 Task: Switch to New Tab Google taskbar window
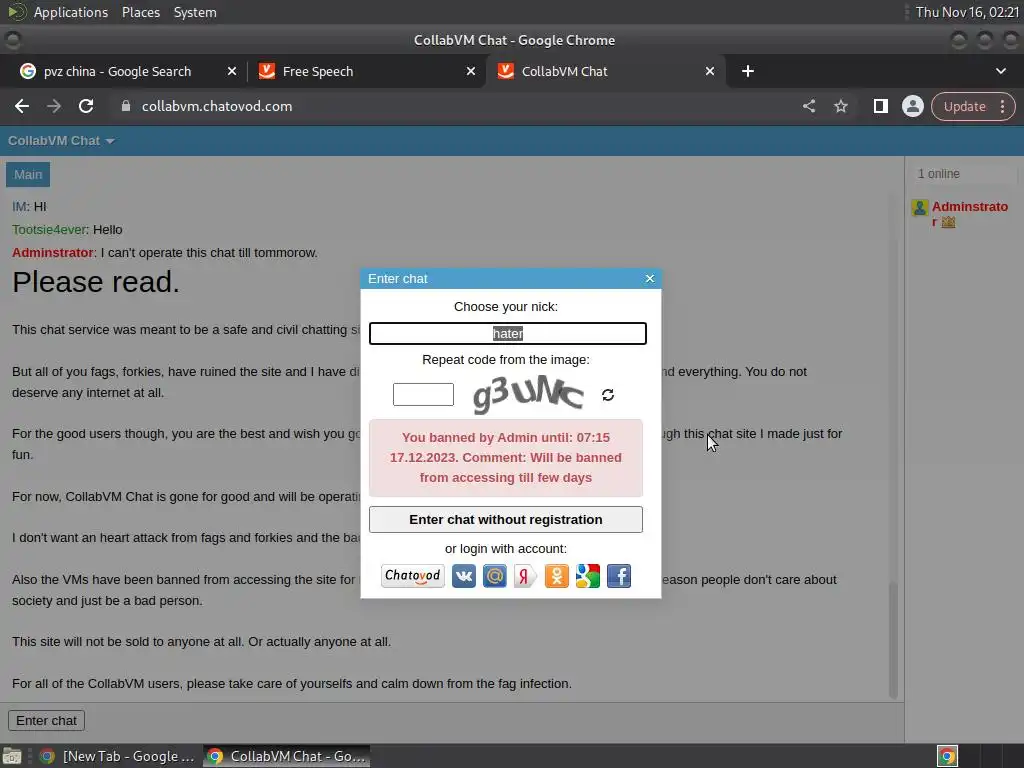click(x=119, y=756)
